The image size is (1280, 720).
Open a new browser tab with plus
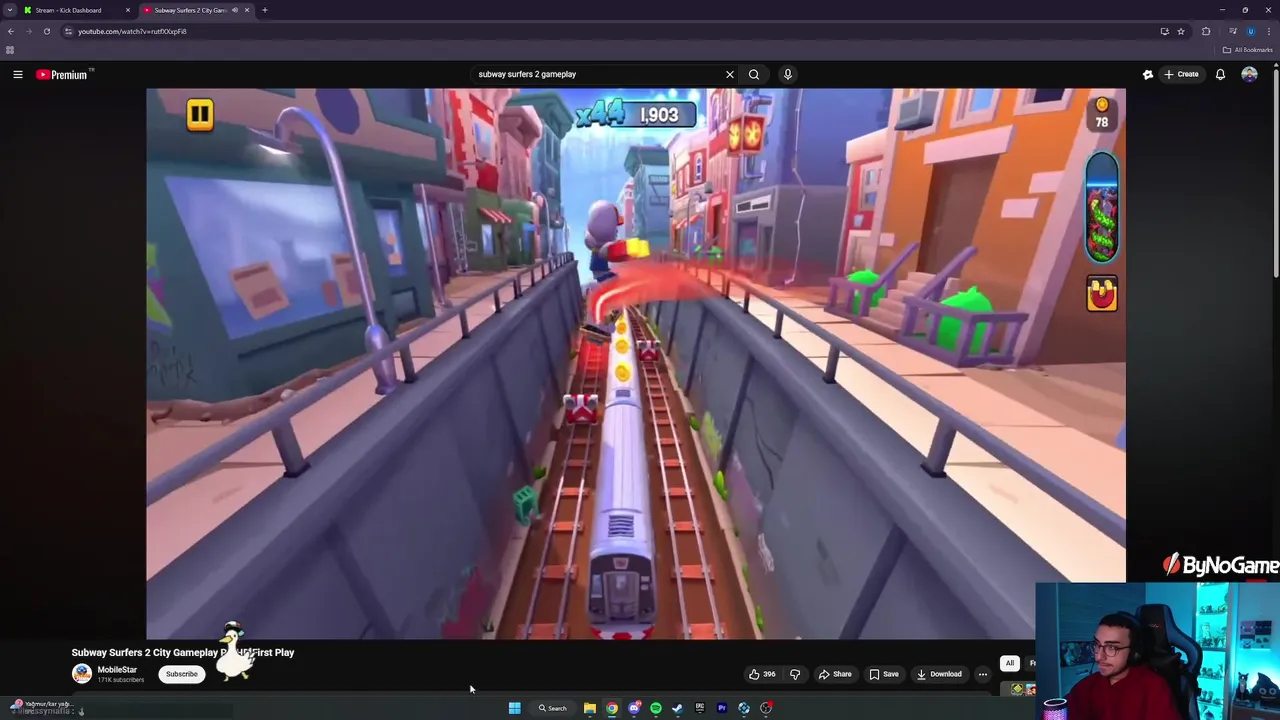click(x=265, y=10)
